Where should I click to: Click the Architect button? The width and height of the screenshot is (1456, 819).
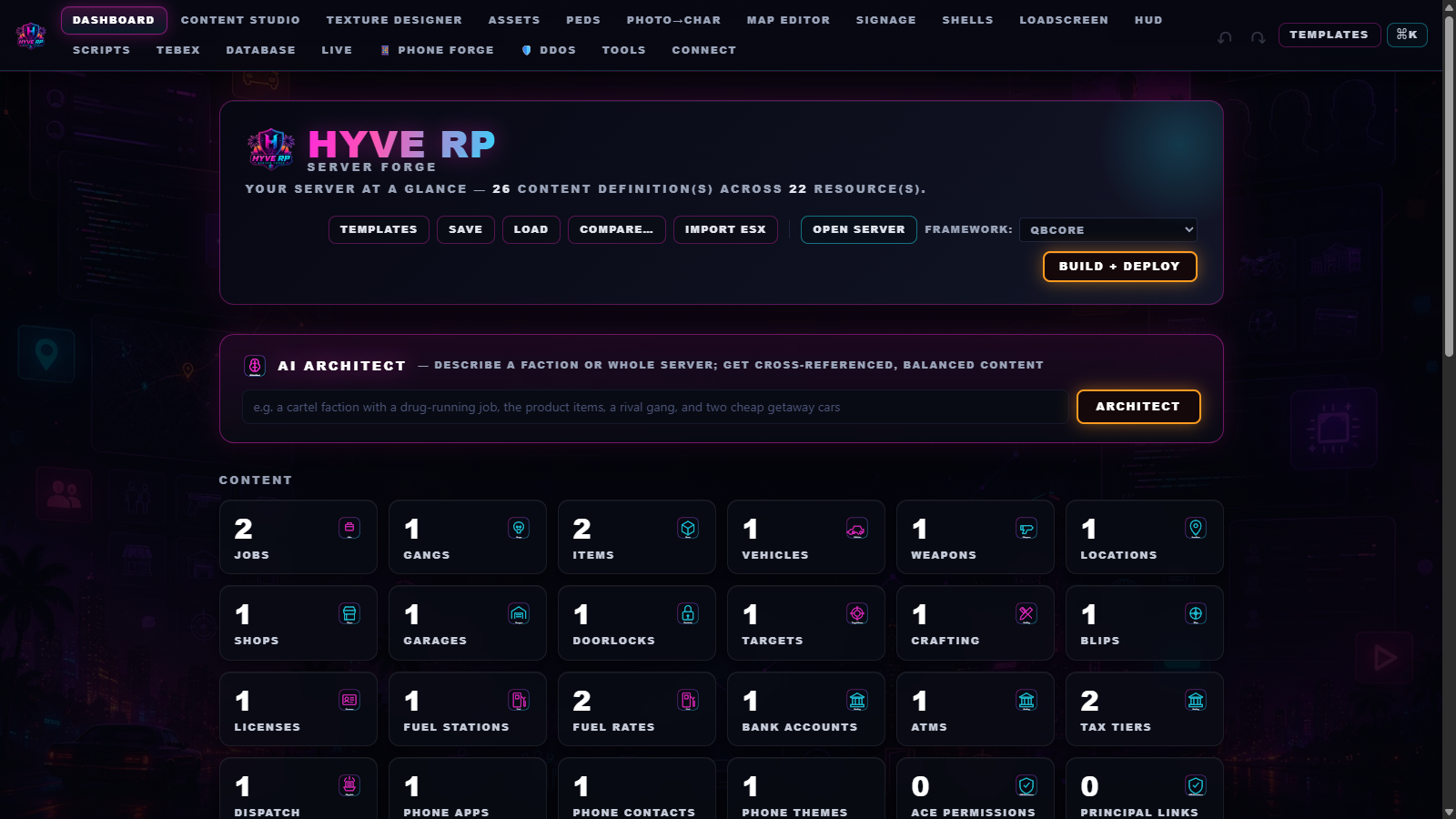click(1138, 407)
